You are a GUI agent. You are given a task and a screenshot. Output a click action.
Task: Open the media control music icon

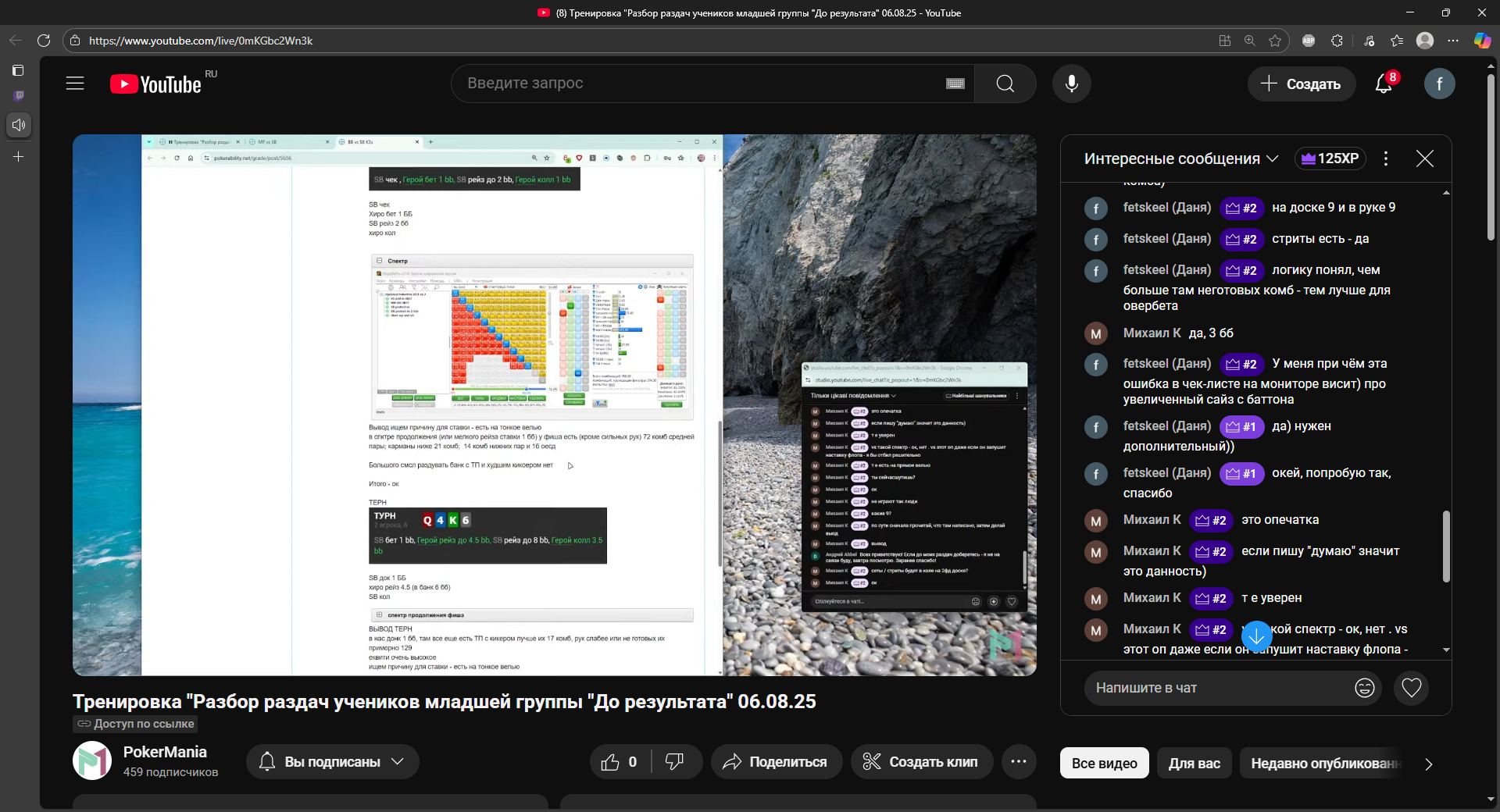(x=1369, y=41)
